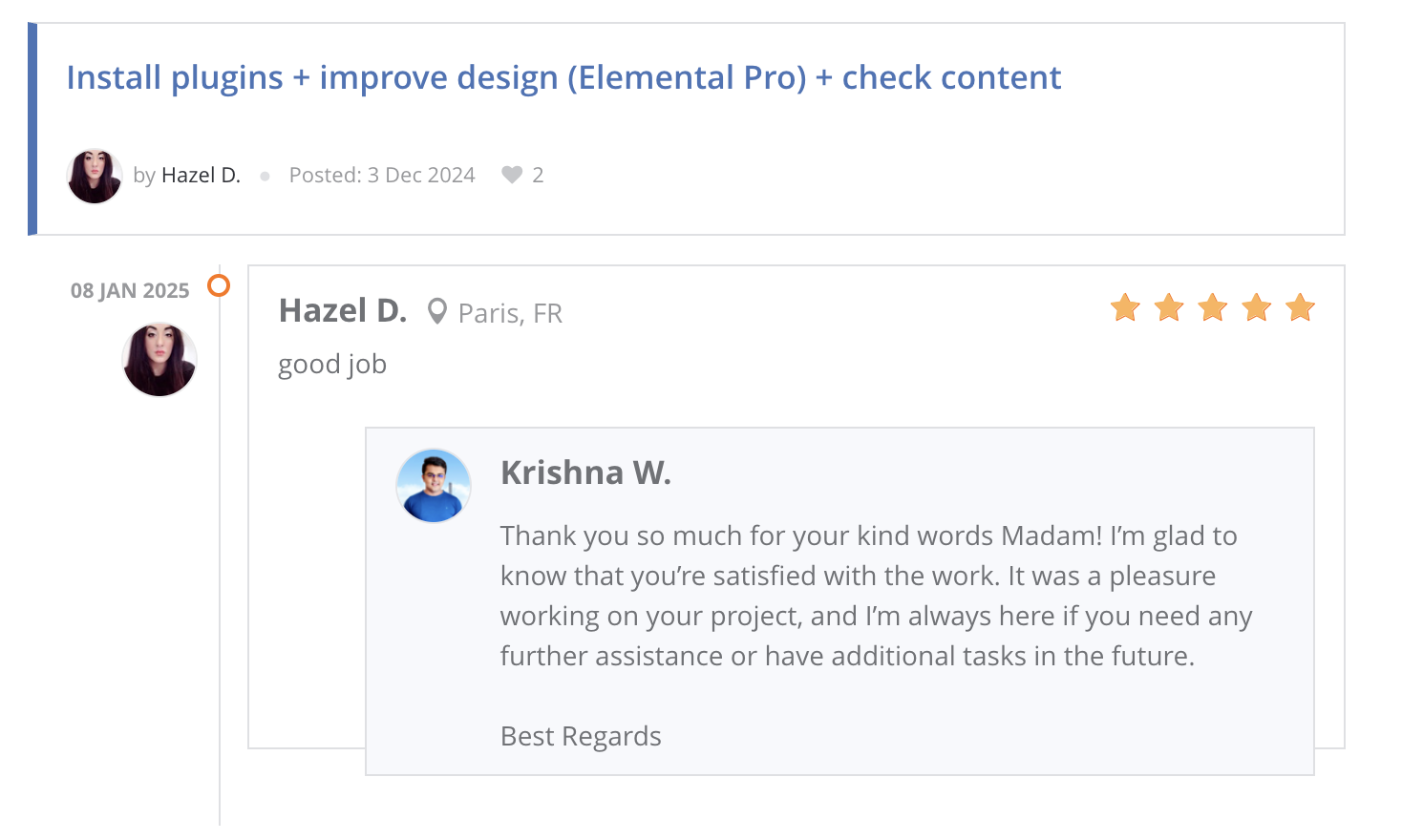This screenshot has width=1402, height=840.
Task: Click Hazel D.'s avatar beside the job title byline
Action: tap(95, 176)
